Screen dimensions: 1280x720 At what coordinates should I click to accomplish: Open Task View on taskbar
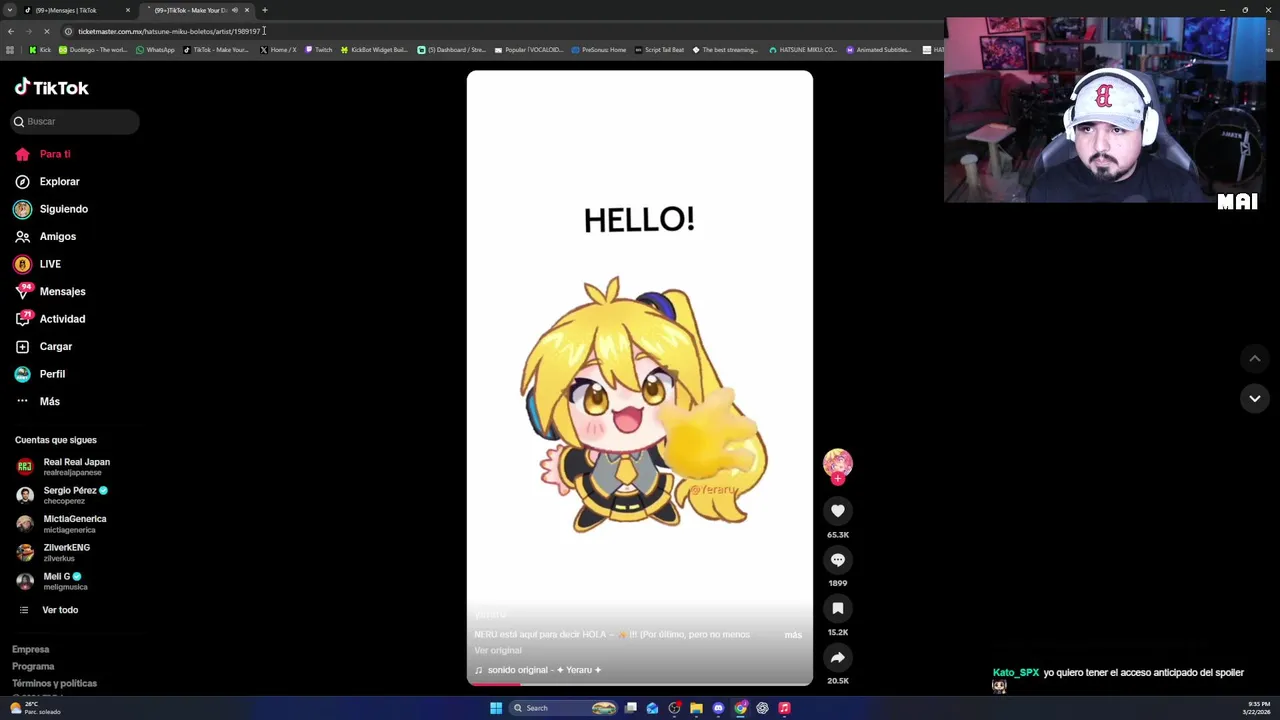631,708
